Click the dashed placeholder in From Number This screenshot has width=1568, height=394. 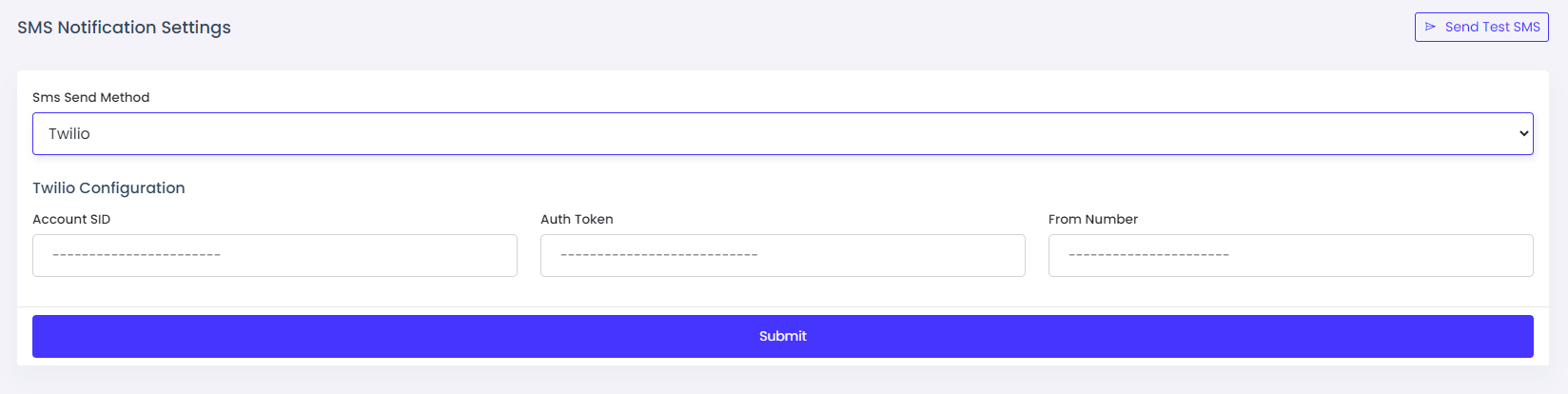pyautogui.click(x=1148, y=255)
